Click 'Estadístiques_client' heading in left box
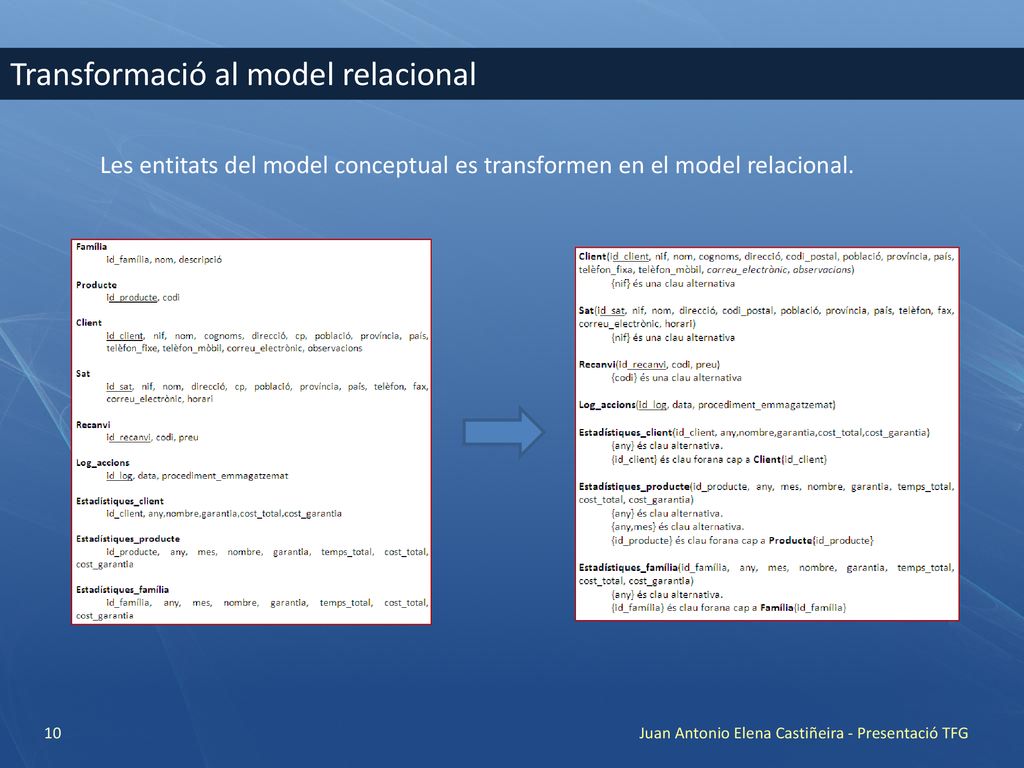Screen dimensions: 1024x768 (120, 501)
